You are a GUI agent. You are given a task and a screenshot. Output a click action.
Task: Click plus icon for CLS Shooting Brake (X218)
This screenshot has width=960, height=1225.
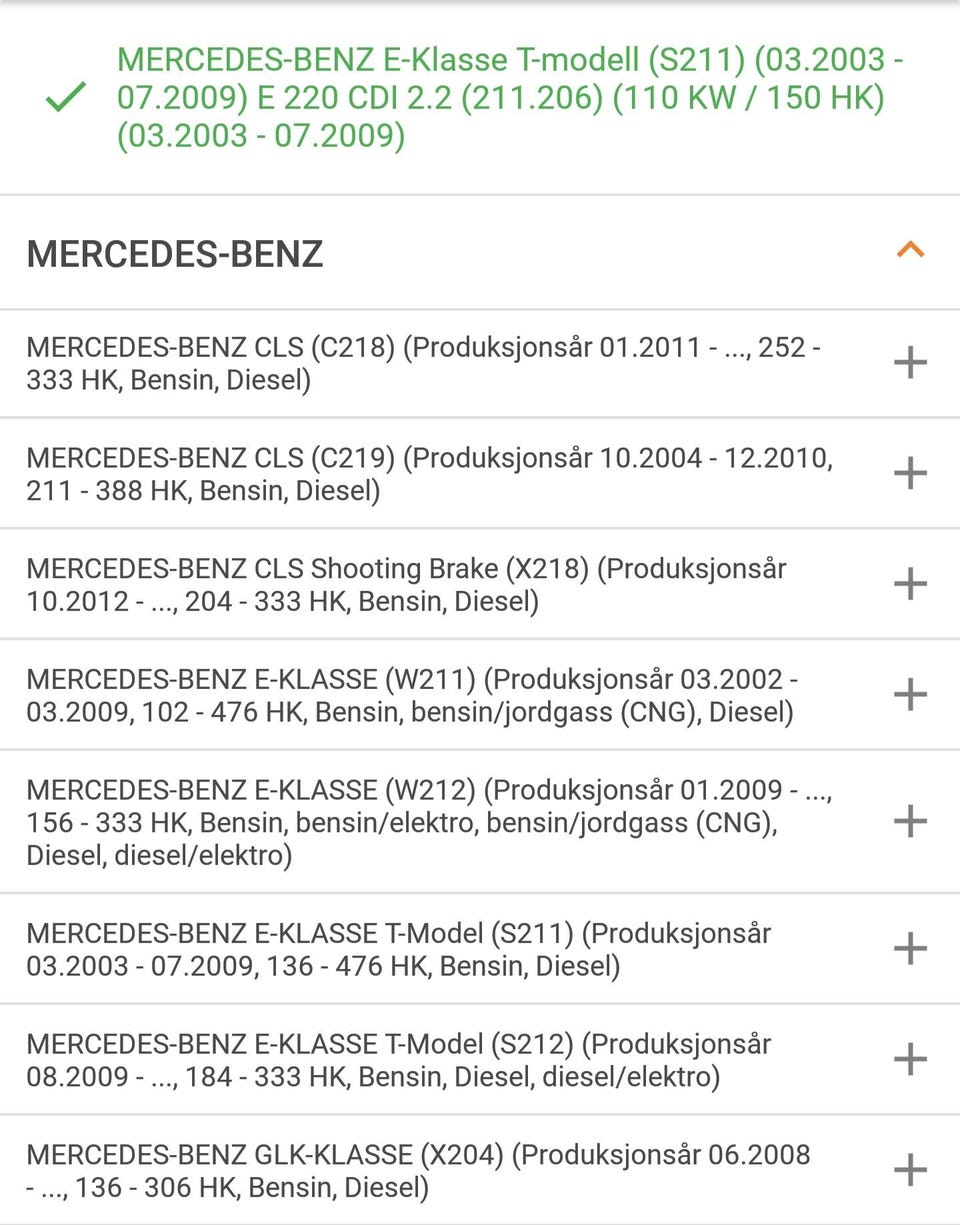[910, 584]
